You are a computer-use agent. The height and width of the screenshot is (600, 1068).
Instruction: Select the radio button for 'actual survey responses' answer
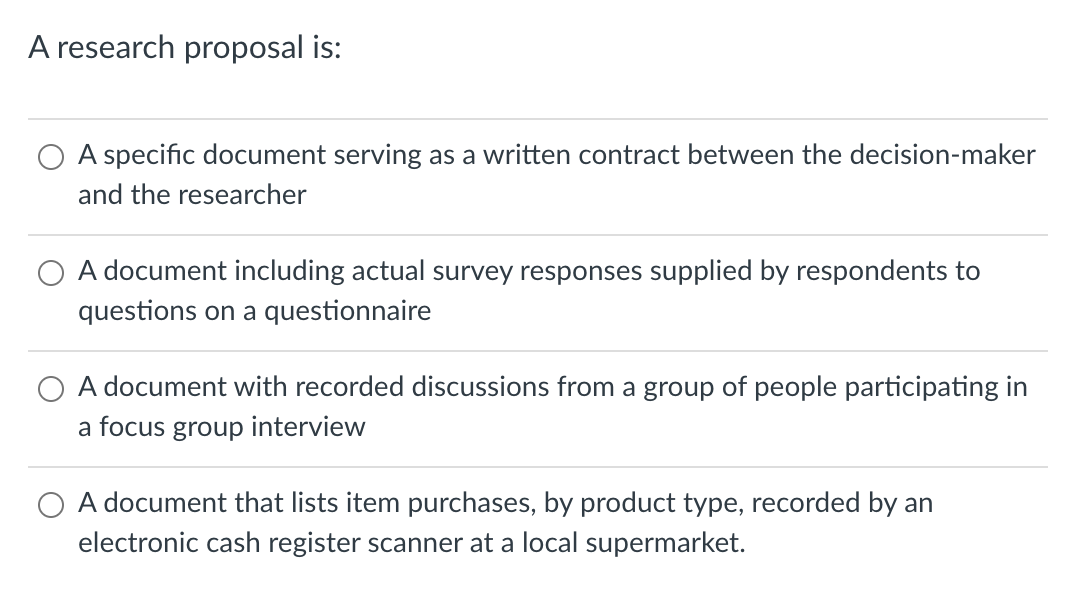pos(50,272)
